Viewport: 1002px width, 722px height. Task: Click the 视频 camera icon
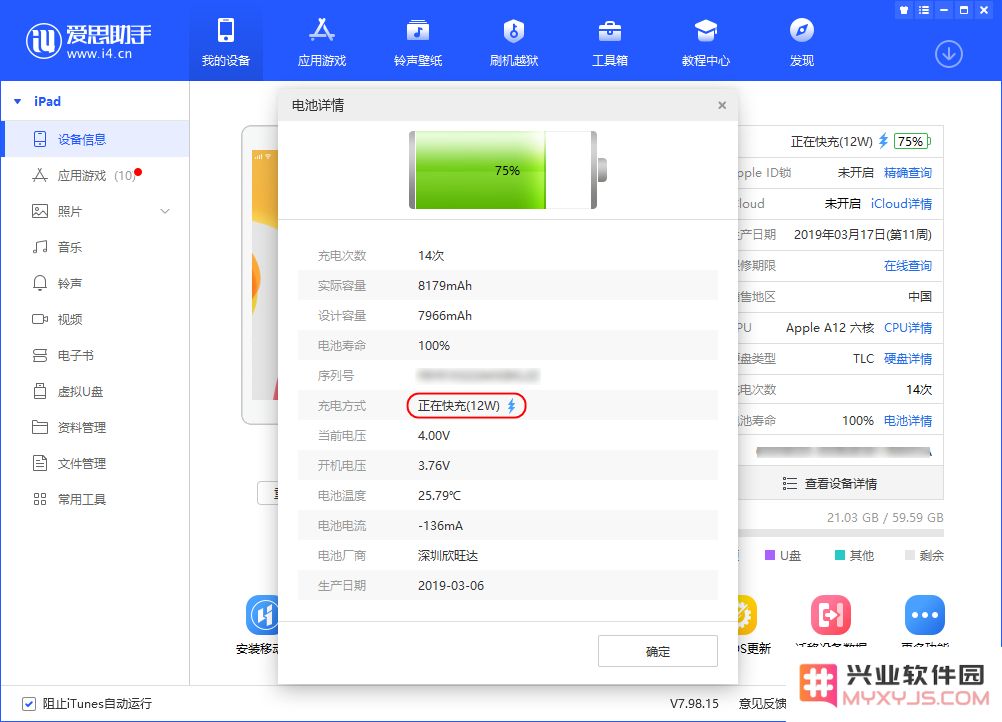click(x=40, y=319)
